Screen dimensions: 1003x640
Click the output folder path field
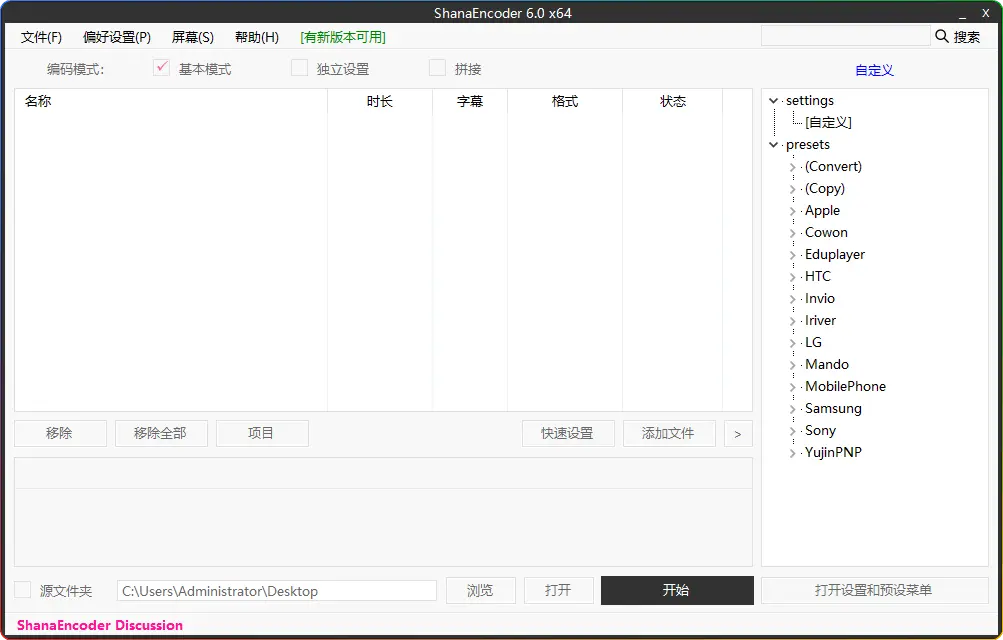[277, 591]
